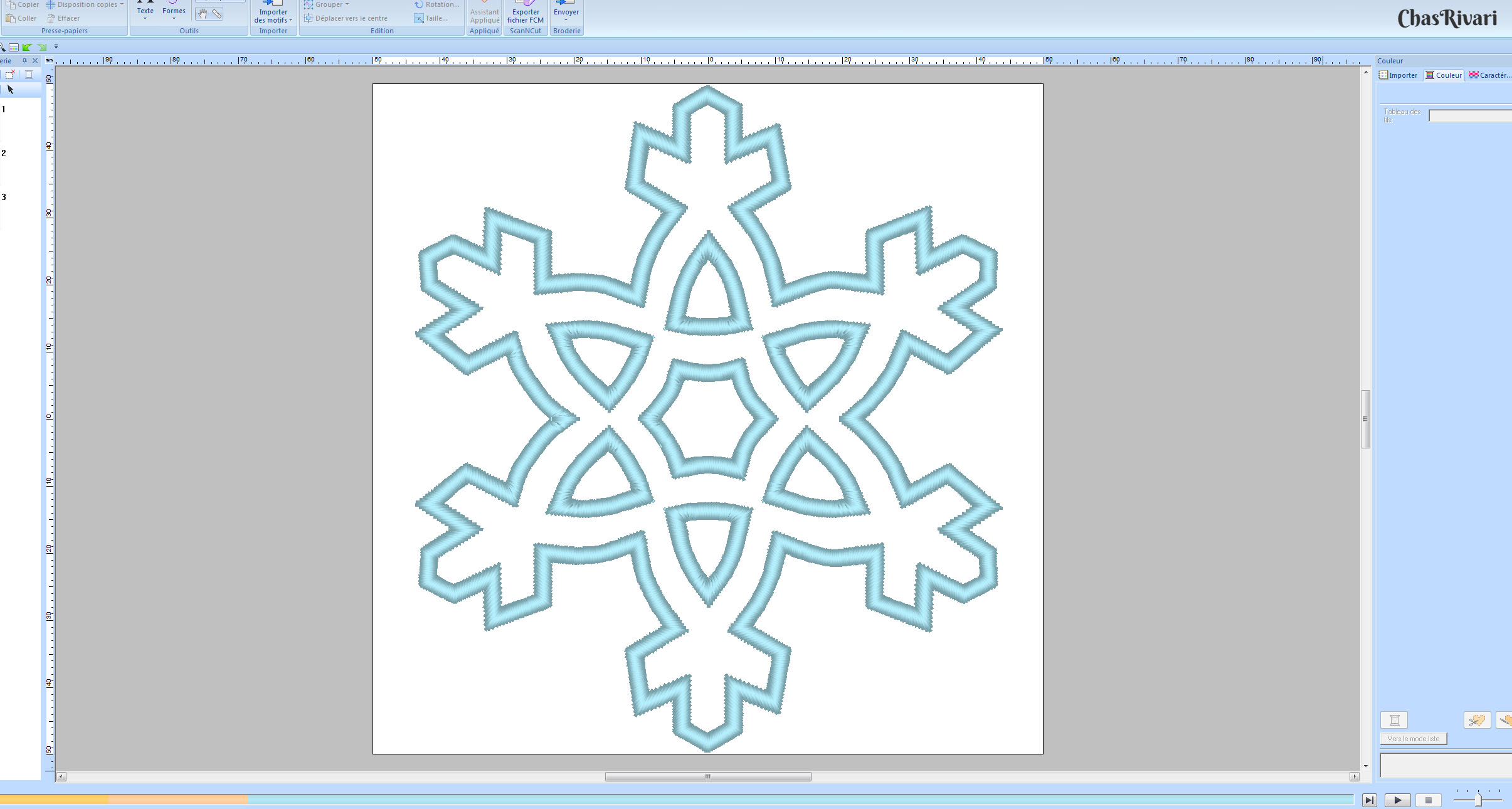Click the horizontal scrollbar left arrow
The height and width of the screenshot is (809, 1512).
(61, 776)
